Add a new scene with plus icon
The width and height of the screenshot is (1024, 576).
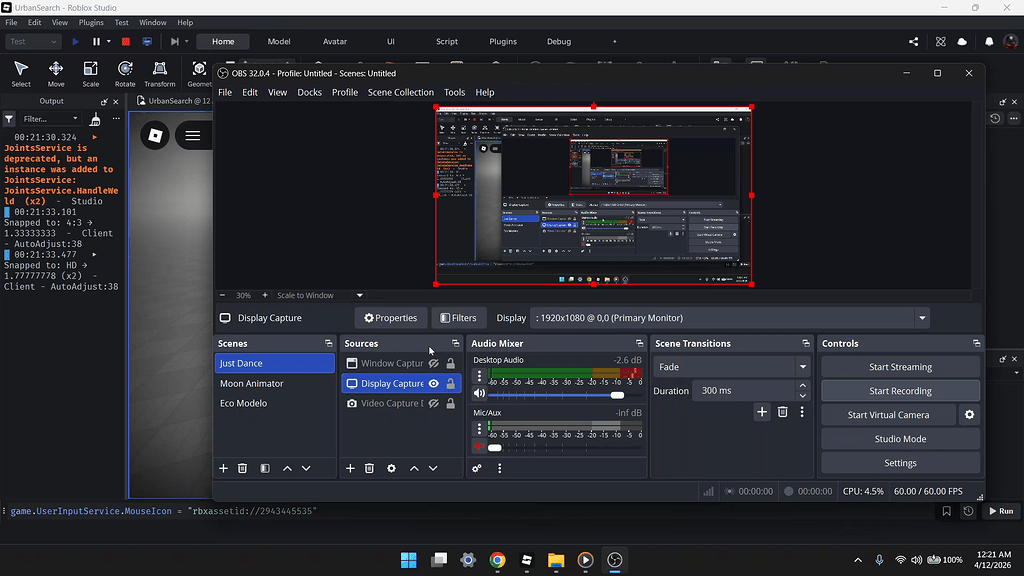pos(223,468)
